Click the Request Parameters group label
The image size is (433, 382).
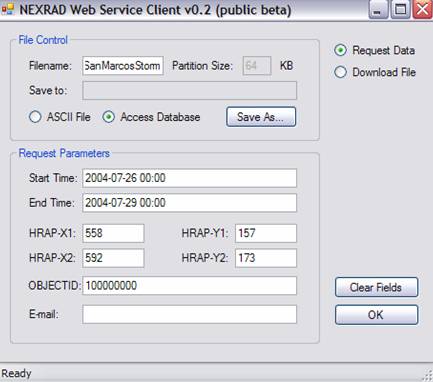click(x=64, y=153)
